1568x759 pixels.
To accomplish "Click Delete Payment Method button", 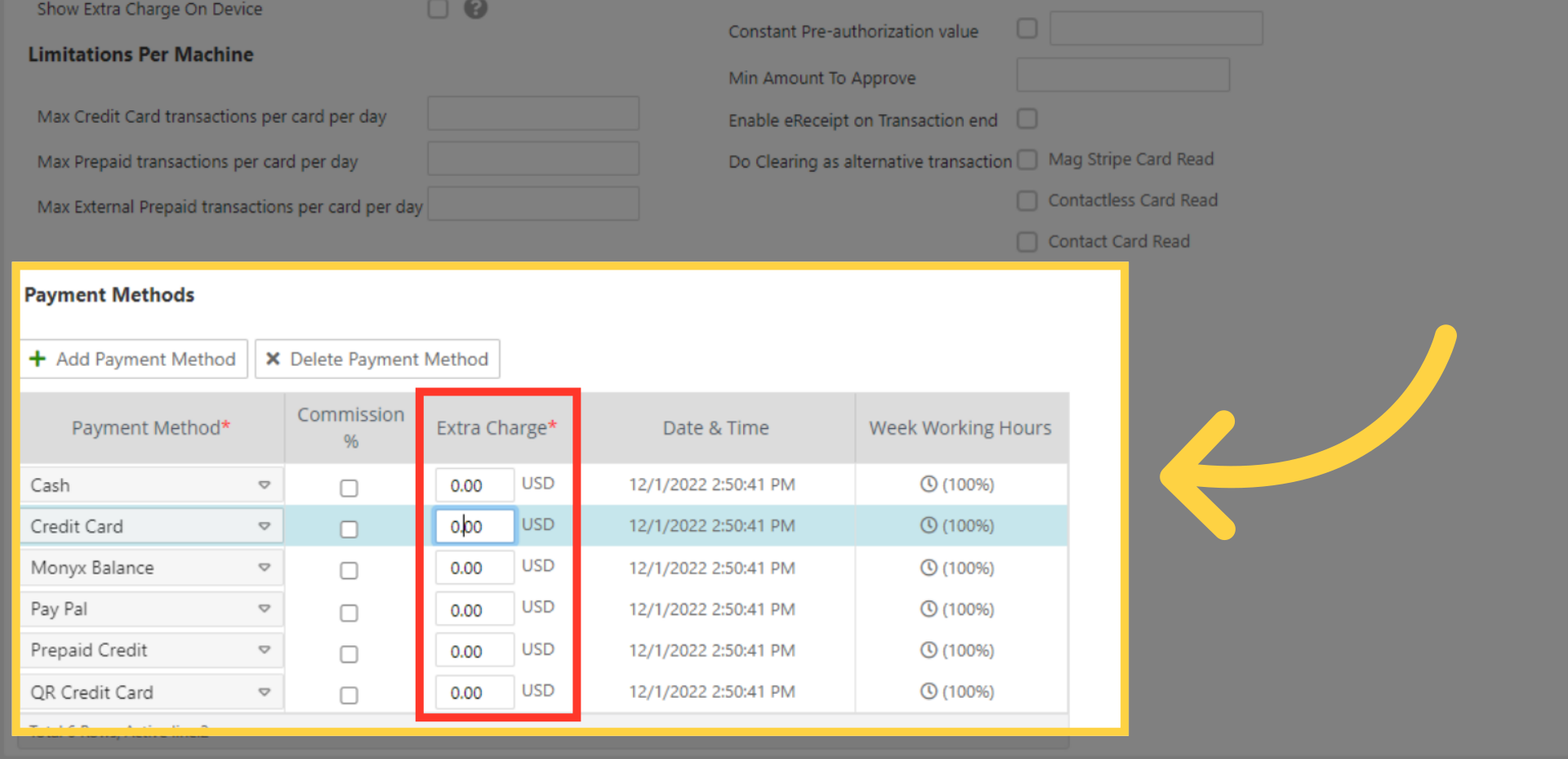I will [x=377, y=359].
